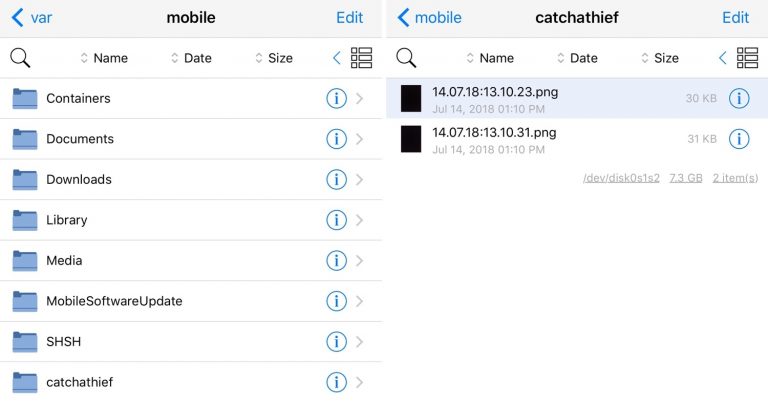
Task: Open the Library folder
Action: click(191, 220)
